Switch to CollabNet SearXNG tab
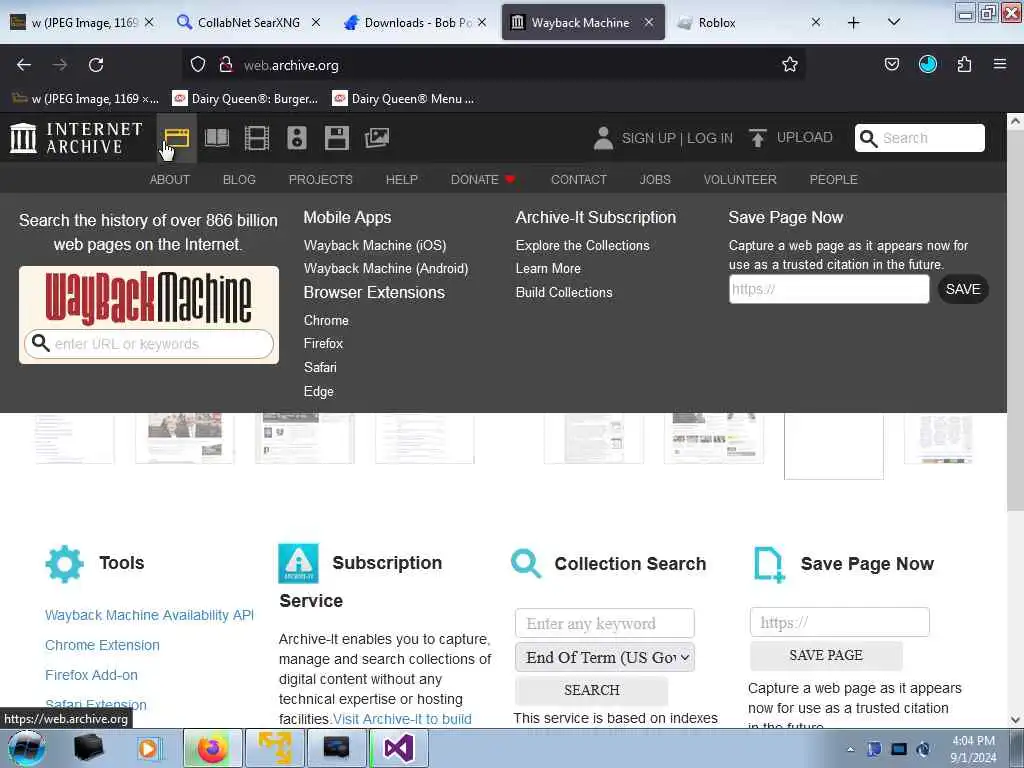The width and height of the screenshot is (1024, 768). (248, 23)
